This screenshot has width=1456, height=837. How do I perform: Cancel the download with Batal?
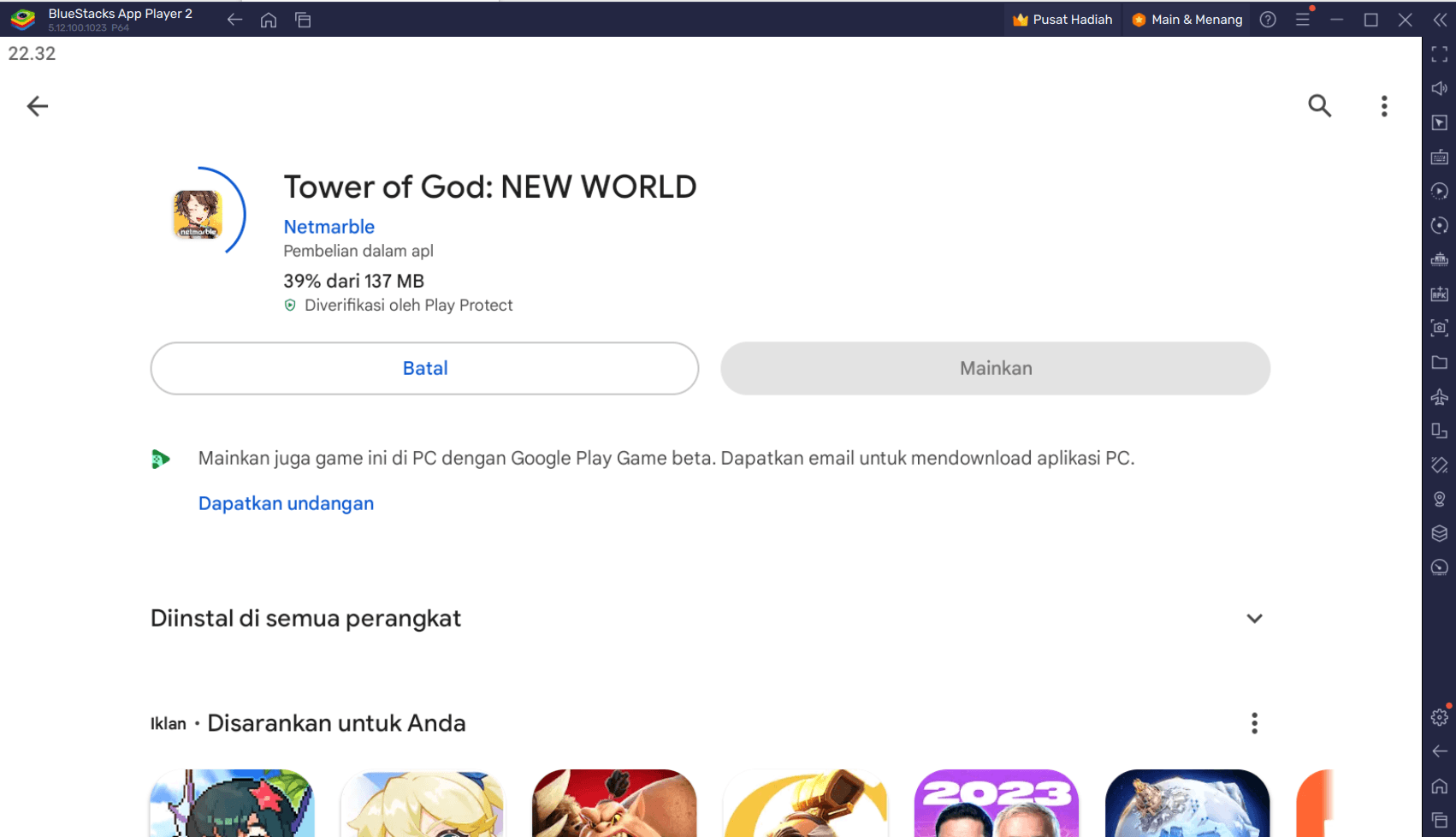pos(424,368)
